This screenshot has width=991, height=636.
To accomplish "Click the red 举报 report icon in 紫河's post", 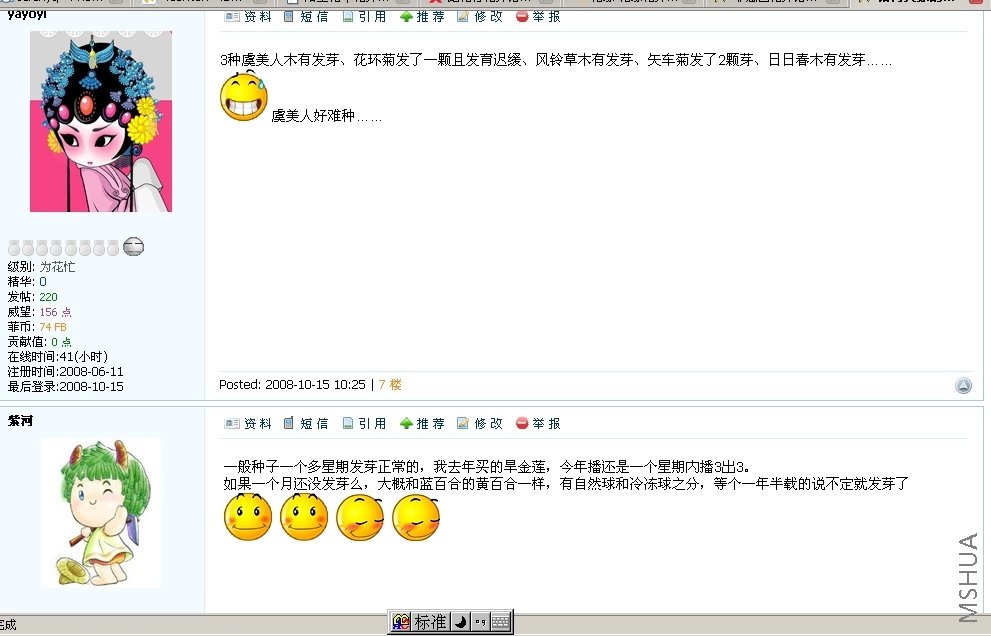I will click(x=522, y=424).
